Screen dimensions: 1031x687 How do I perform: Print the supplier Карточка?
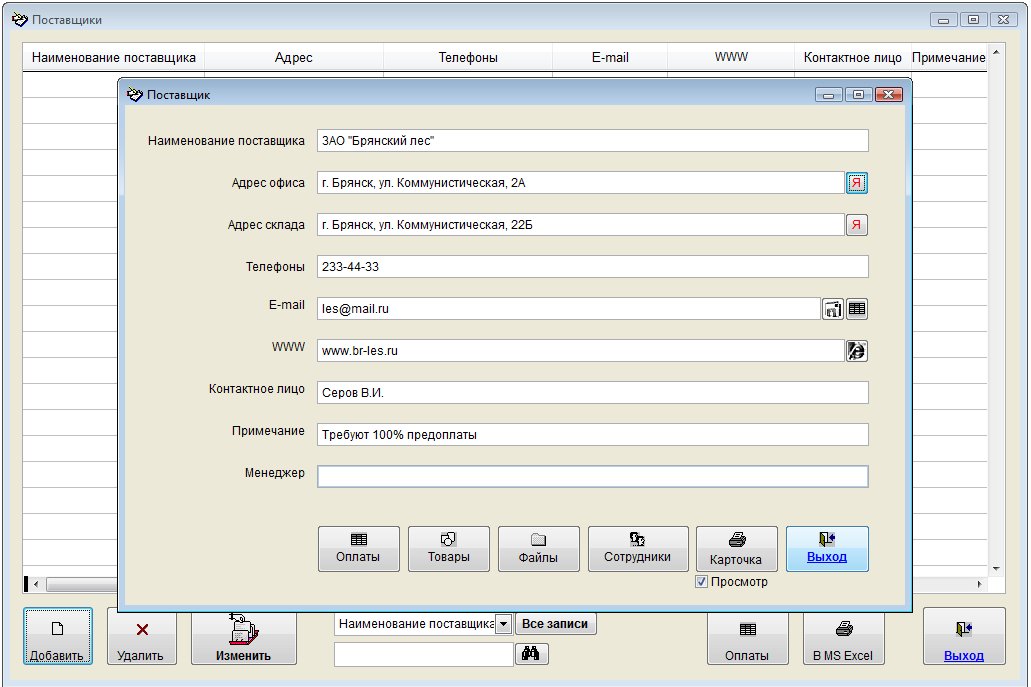(x=736, y=549)
